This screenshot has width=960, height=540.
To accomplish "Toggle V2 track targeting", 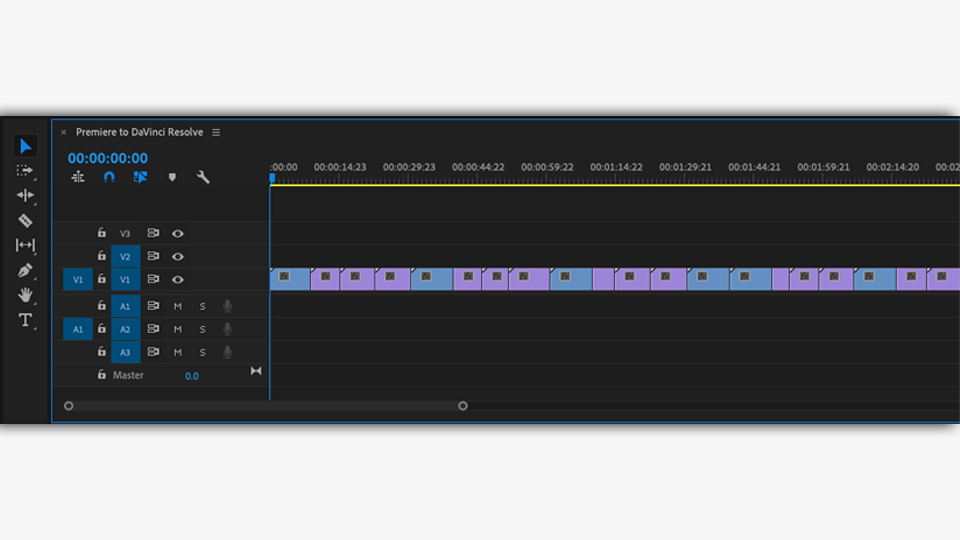I will coord(125,257).
